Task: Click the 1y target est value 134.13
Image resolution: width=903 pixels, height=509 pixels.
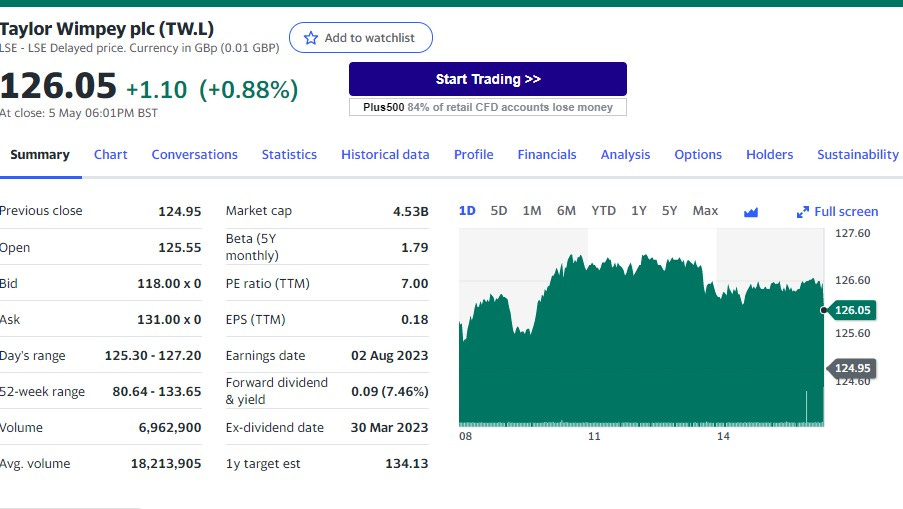Action: click(407, 464)
